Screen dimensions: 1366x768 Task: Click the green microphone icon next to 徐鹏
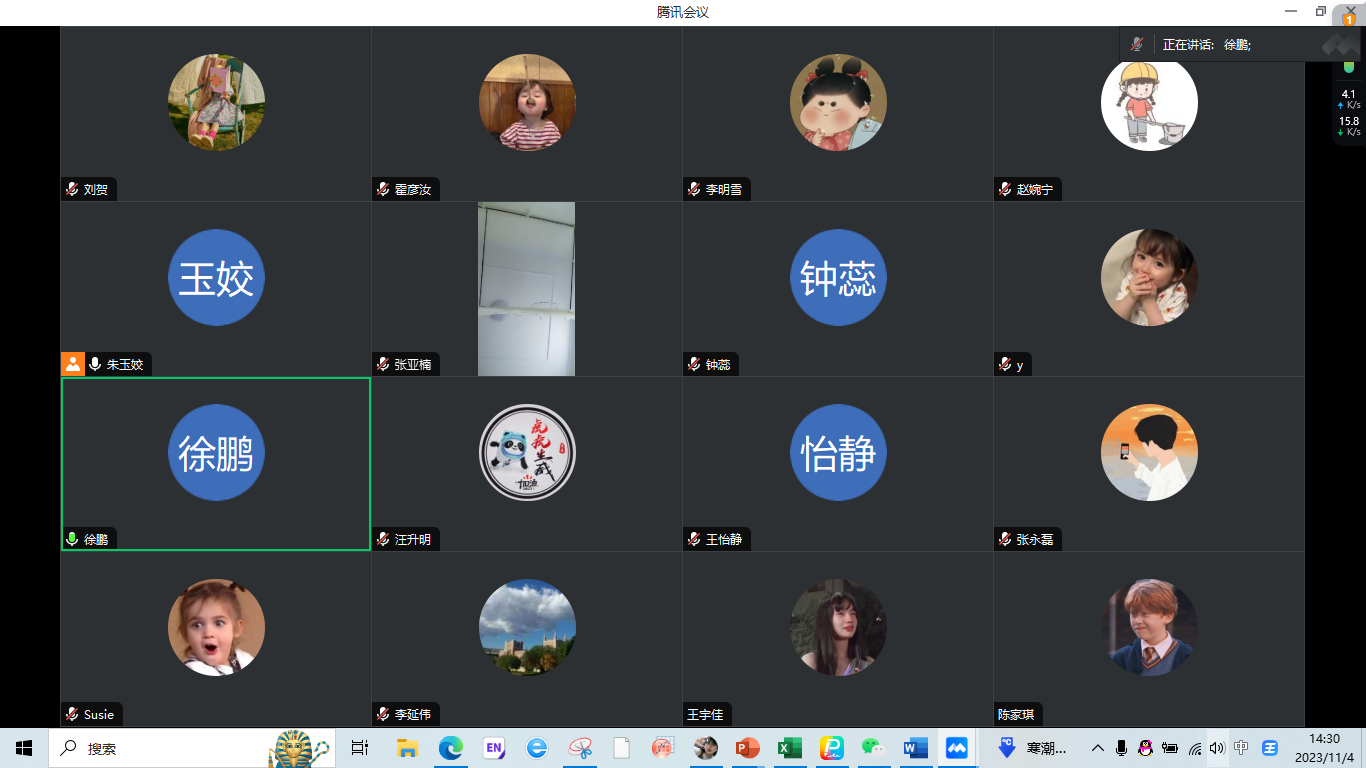[x=72, y=539]
